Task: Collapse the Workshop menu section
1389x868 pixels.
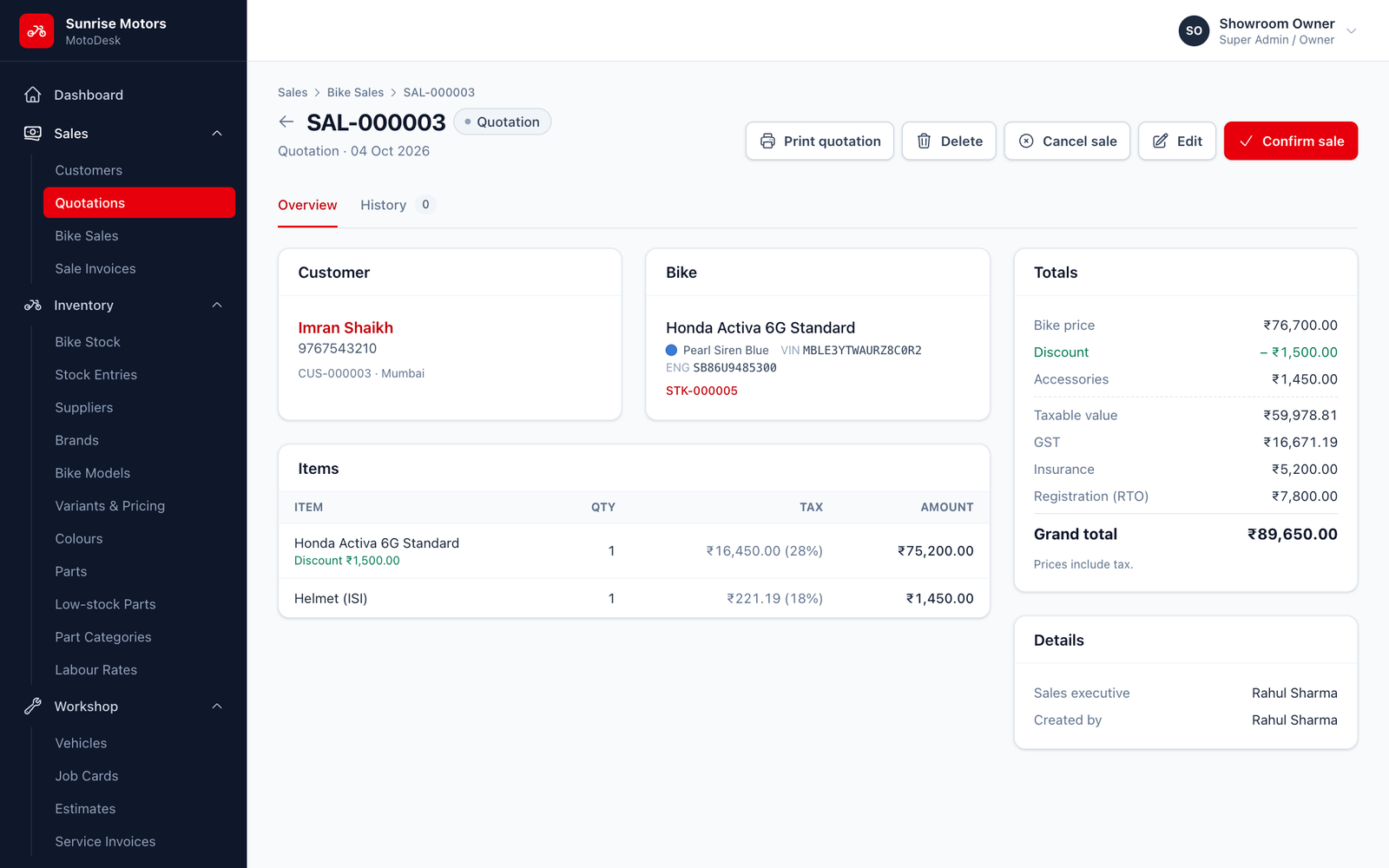Action: pos(217,706)
